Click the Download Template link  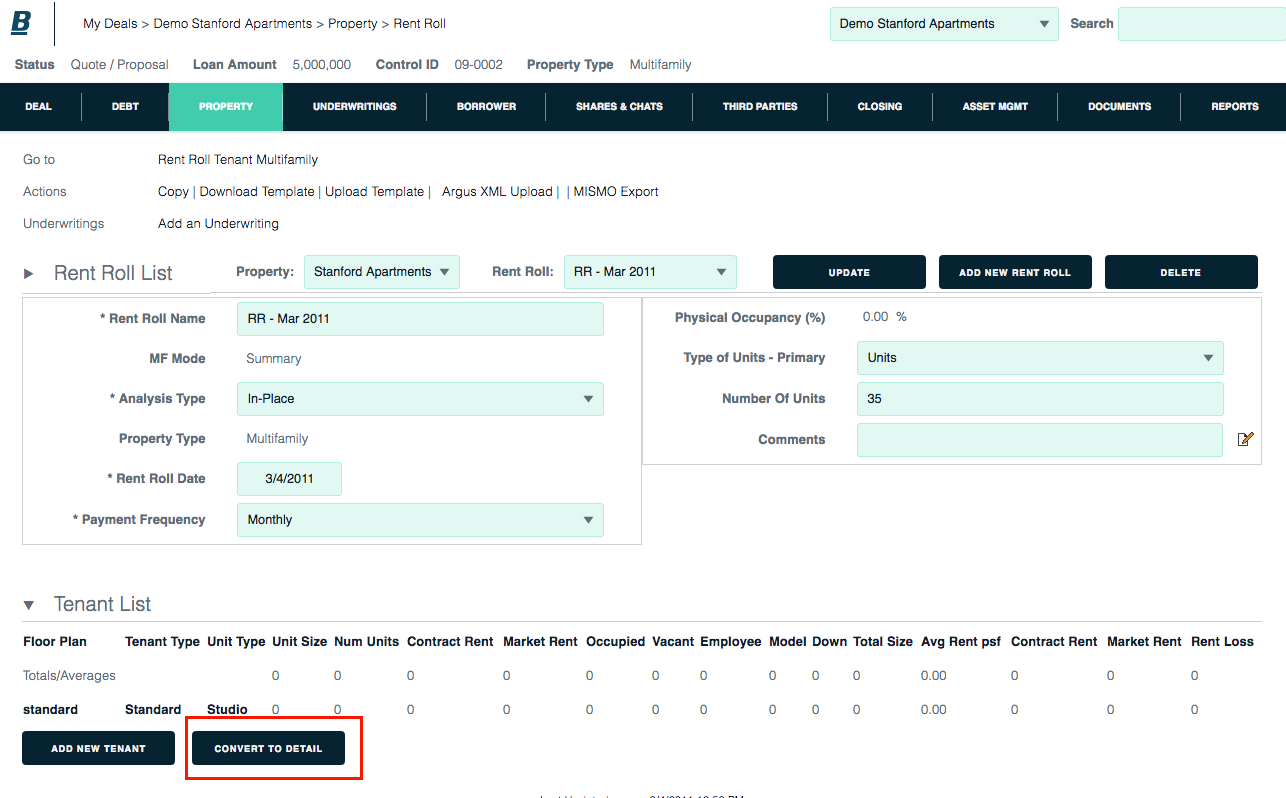coord(257,191)
